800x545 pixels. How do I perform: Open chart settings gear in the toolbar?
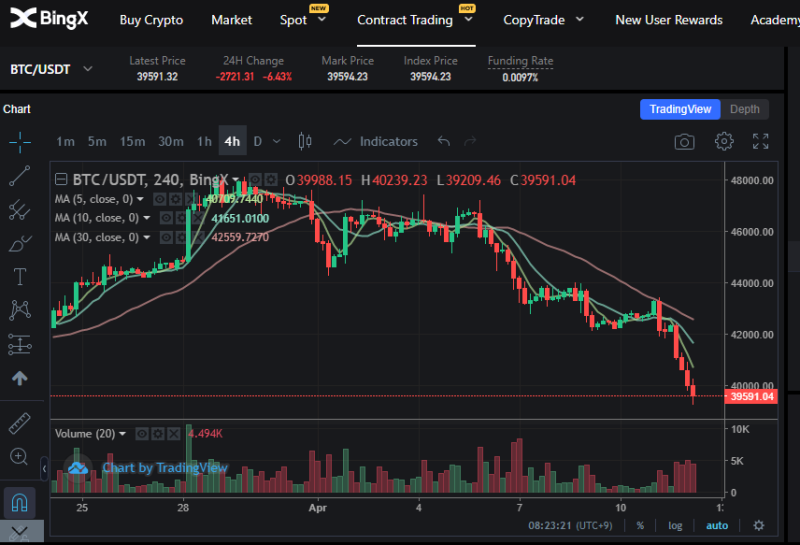click(x=724, y=141)
